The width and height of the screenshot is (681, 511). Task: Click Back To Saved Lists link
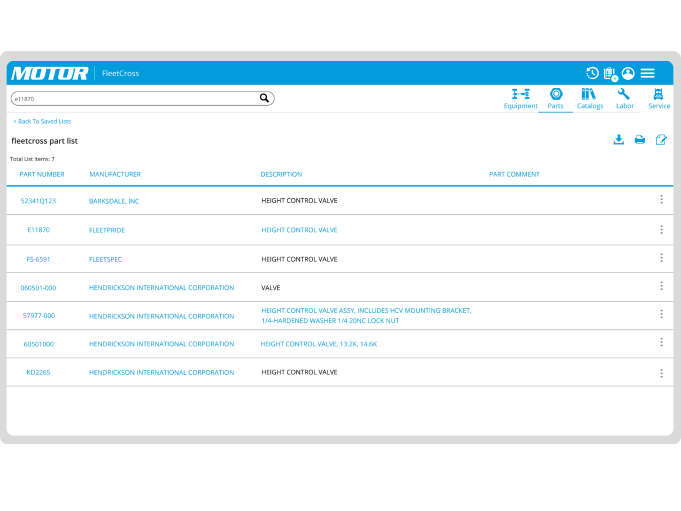point(42,121)
